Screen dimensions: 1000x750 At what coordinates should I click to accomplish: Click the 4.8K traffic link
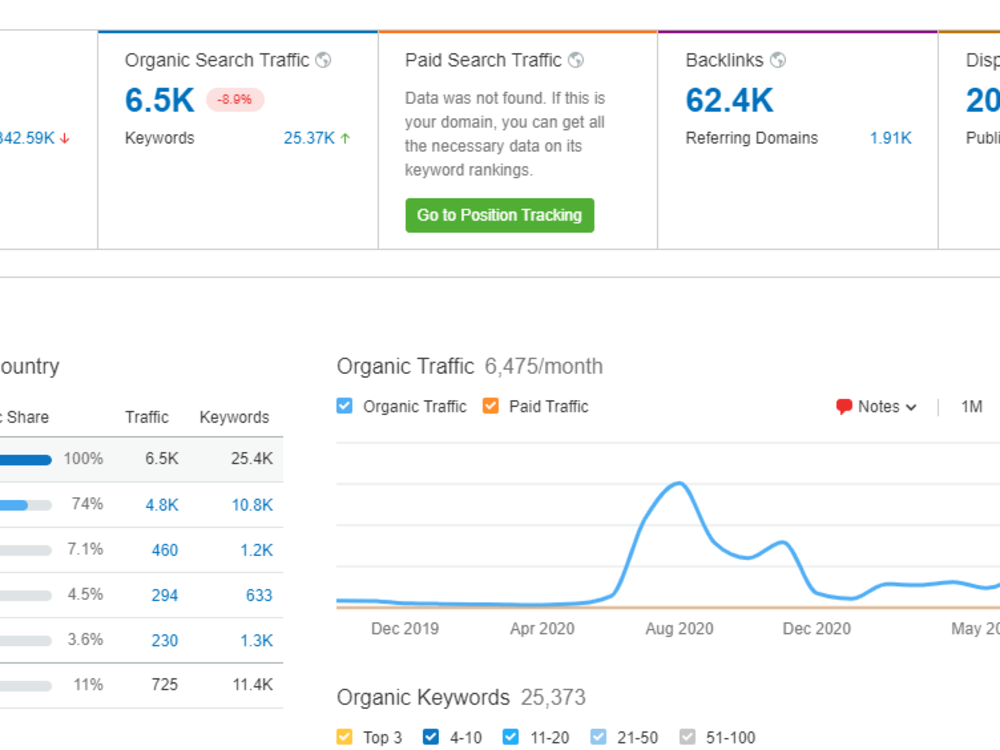162,505
